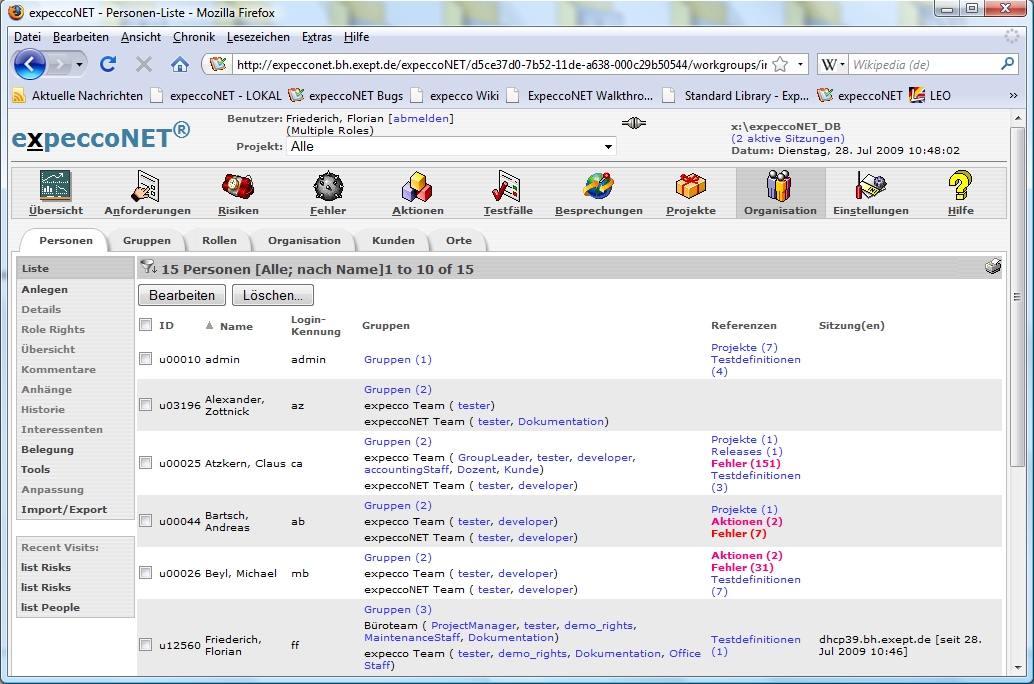Viewport: 1034px width, 684px height.
Task: Switch to the Kunden tab
Action: pyautogui.click(x=393, y=241)
